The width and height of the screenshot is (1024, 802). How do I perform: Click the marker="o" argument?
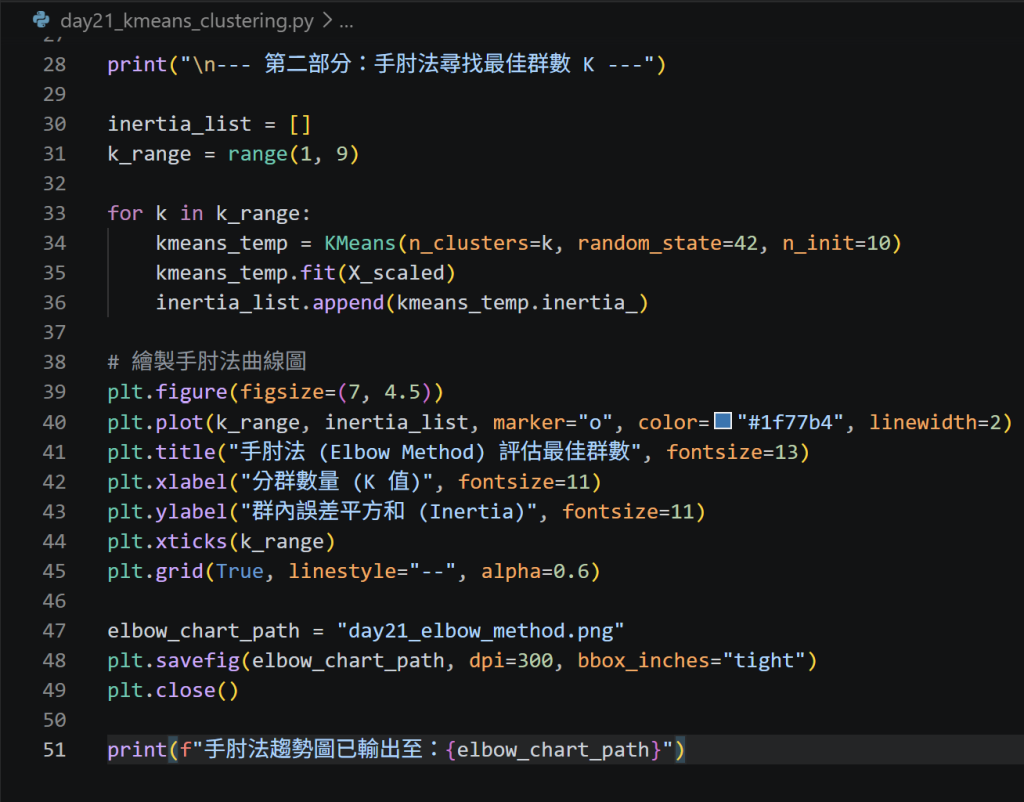(x=552, y=422)
